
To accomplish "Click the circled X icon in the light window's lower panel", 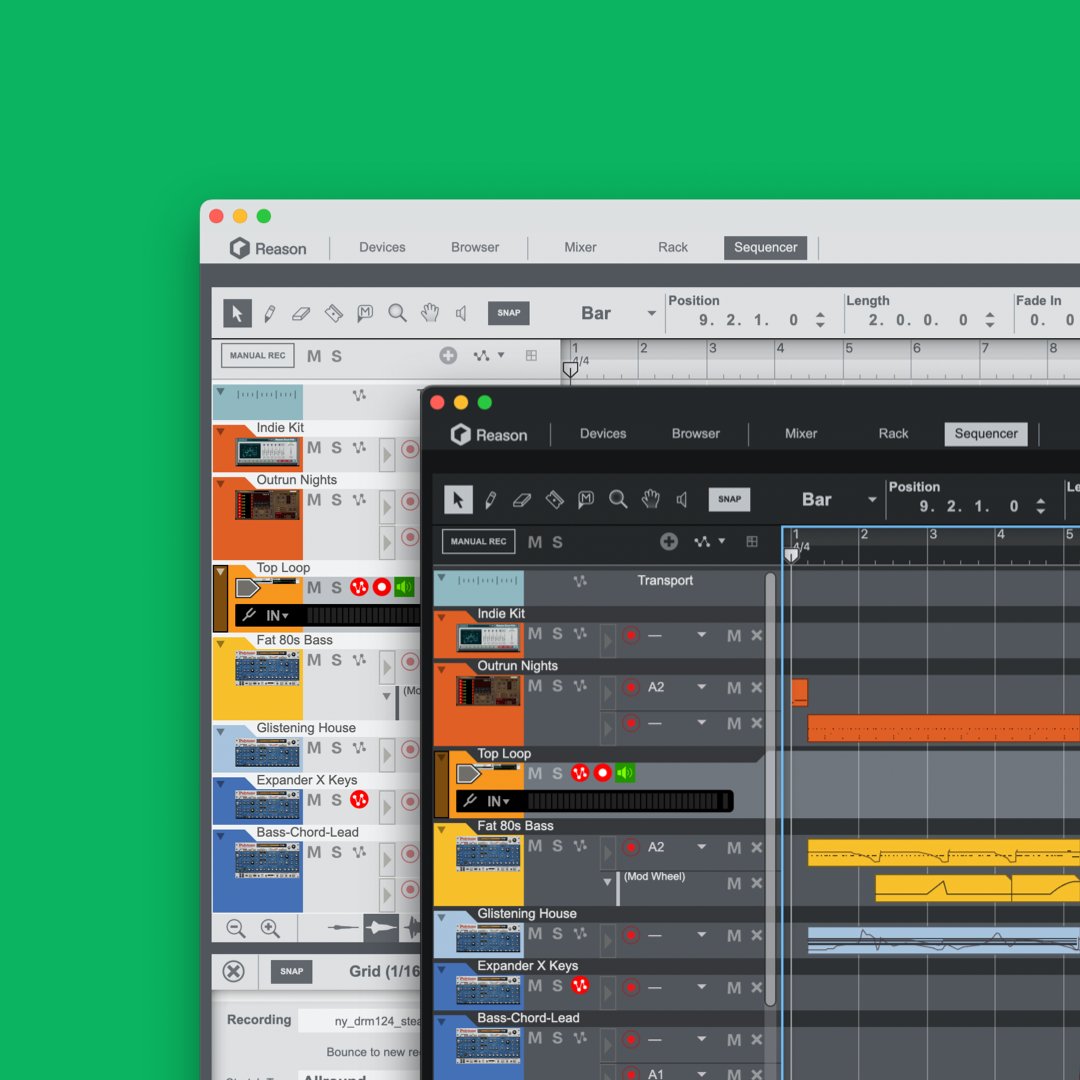I will (233, 971).
